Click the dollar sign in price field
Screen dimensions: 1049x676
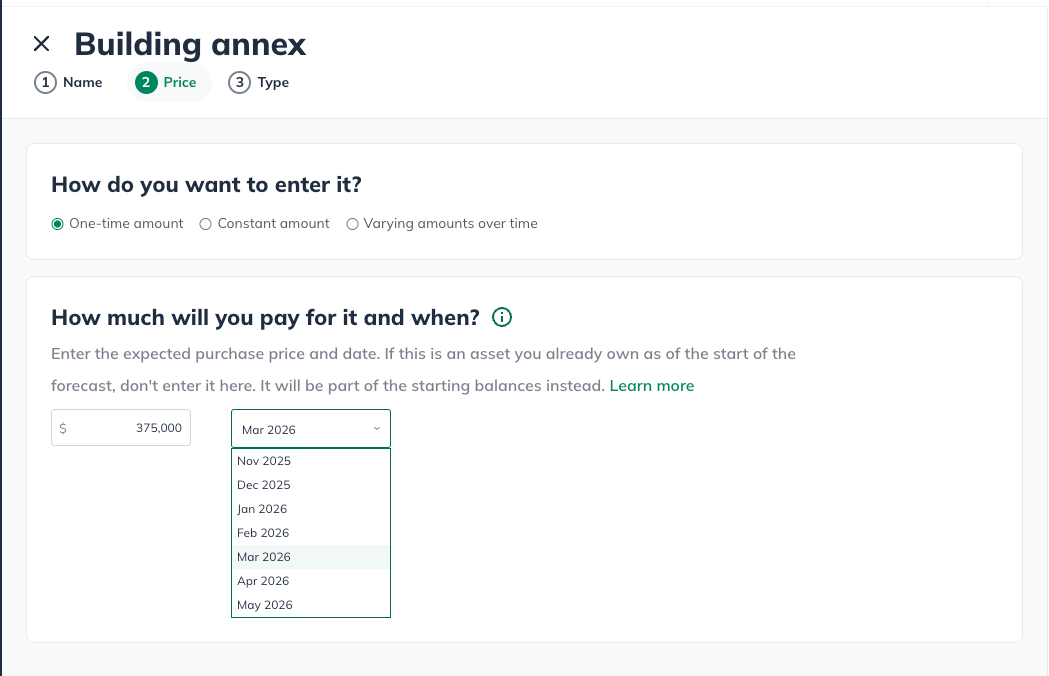click(x=63, y=428)
